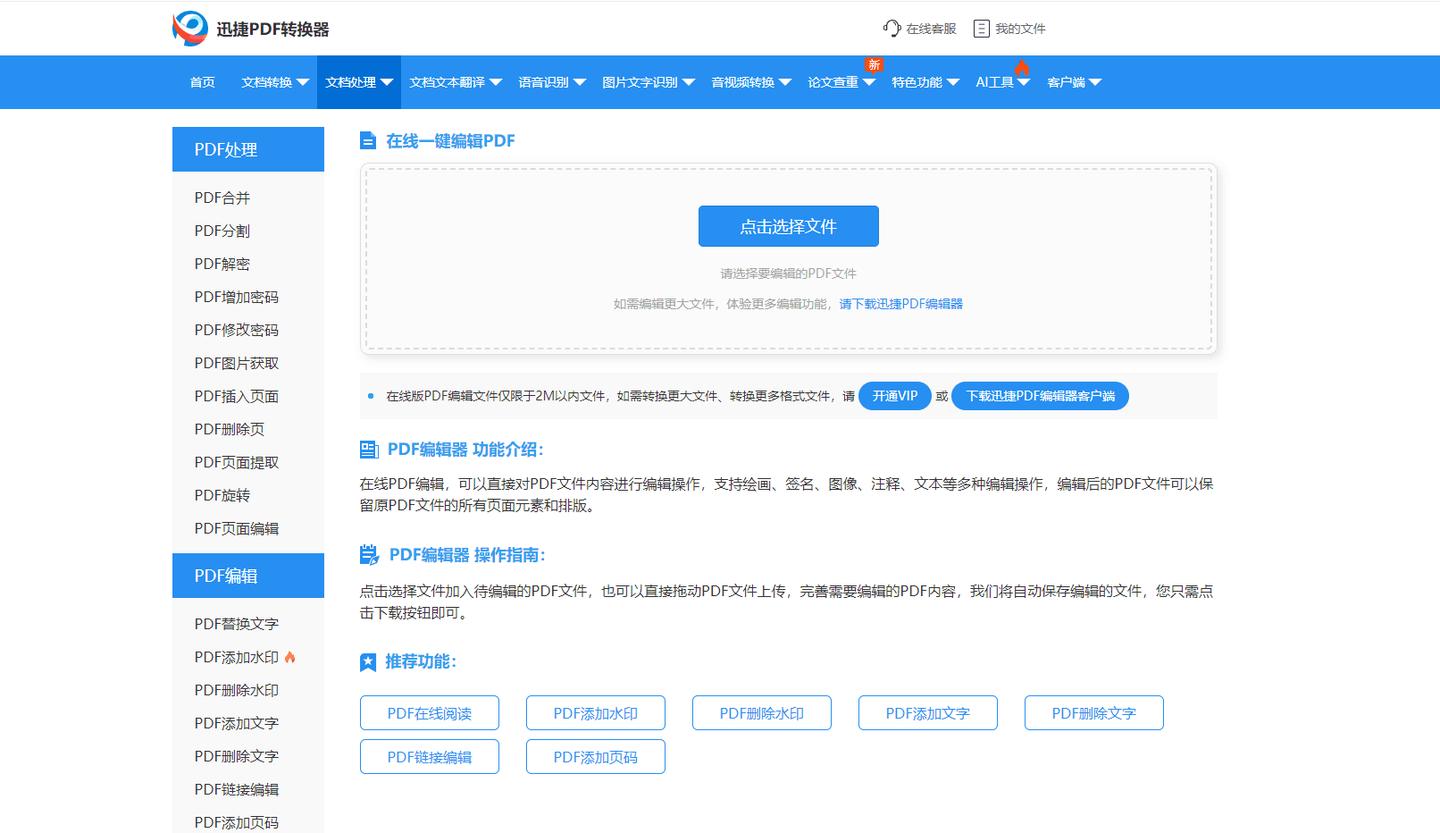Select PDF图片获取 in the sidebar

click(x=236, y=363)
